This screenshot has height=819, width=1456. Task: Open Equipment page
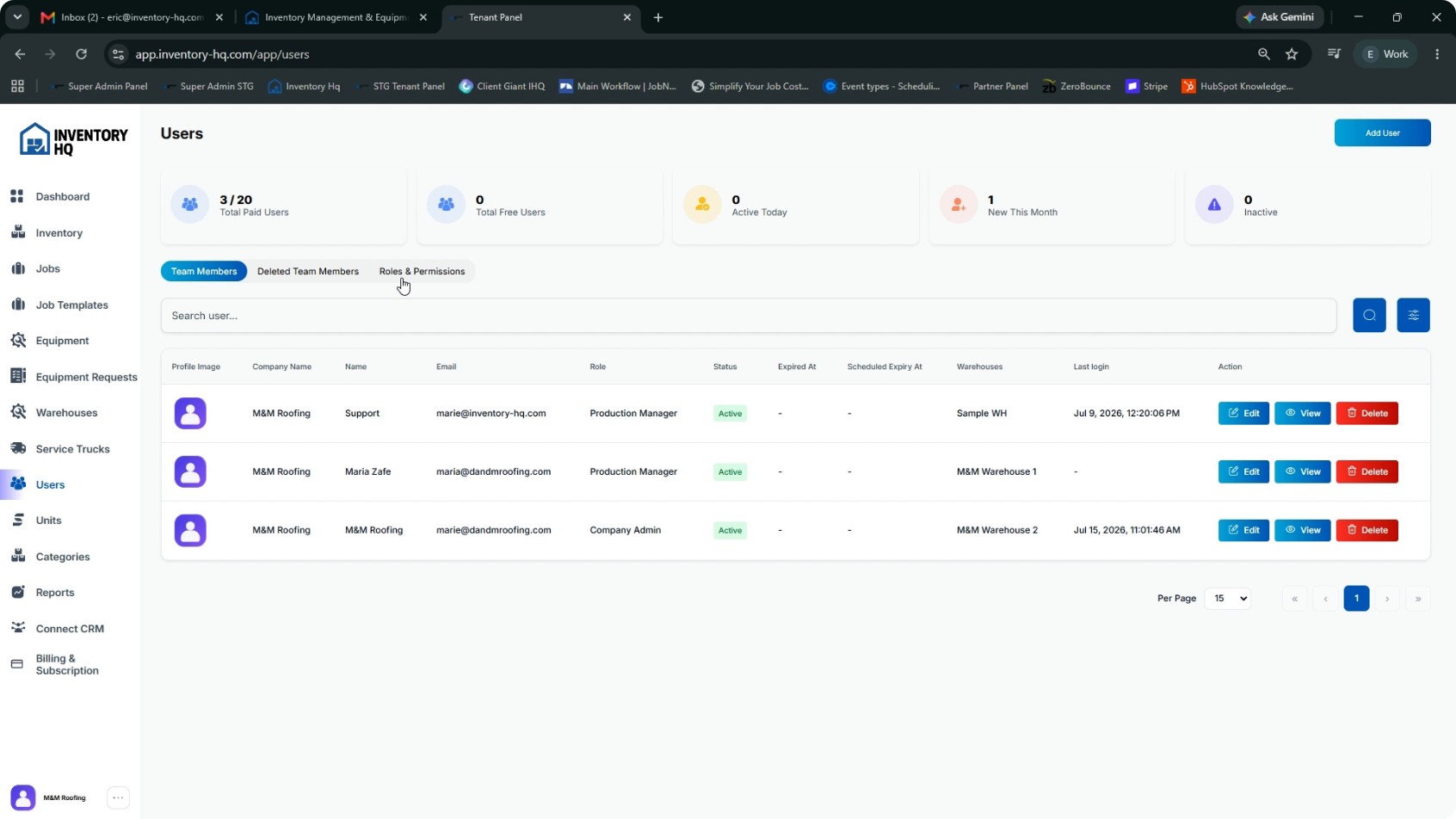62,341
